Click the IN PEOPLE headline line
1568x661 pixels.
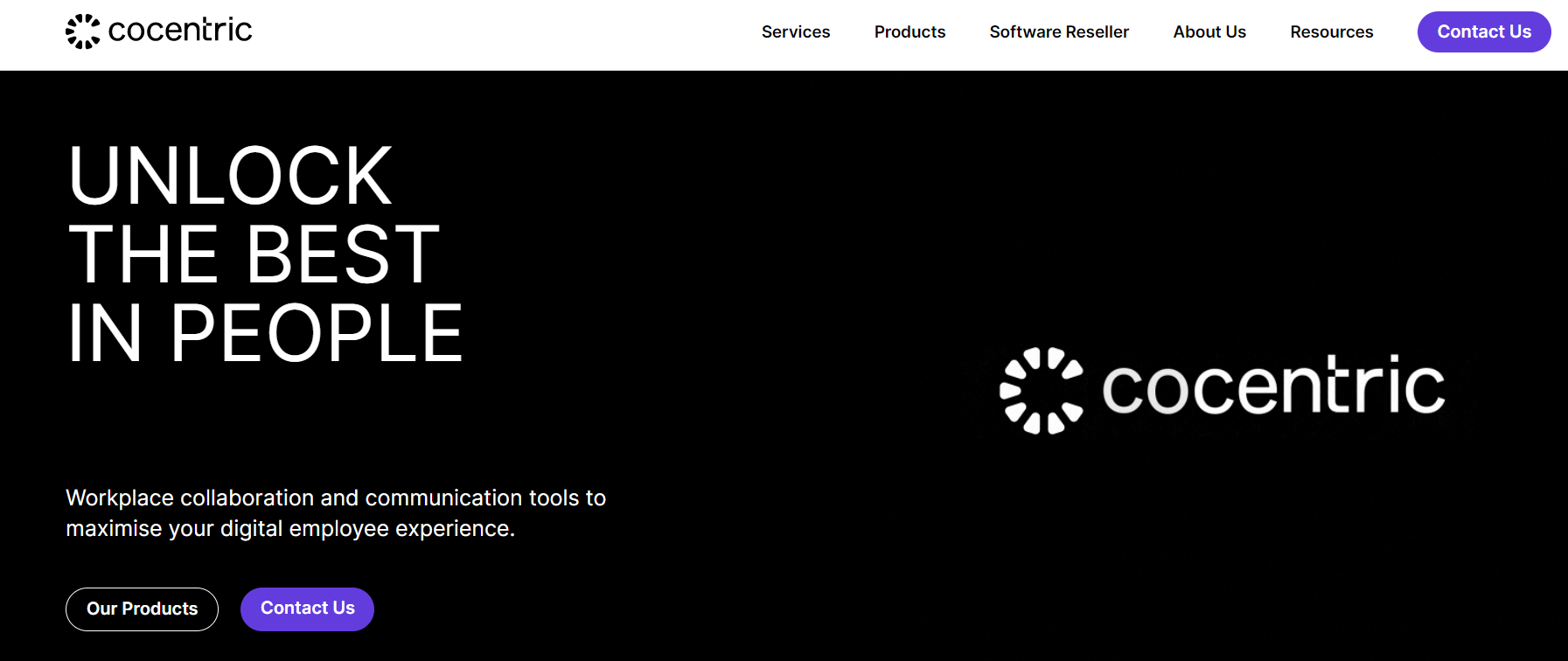point(265,334)
